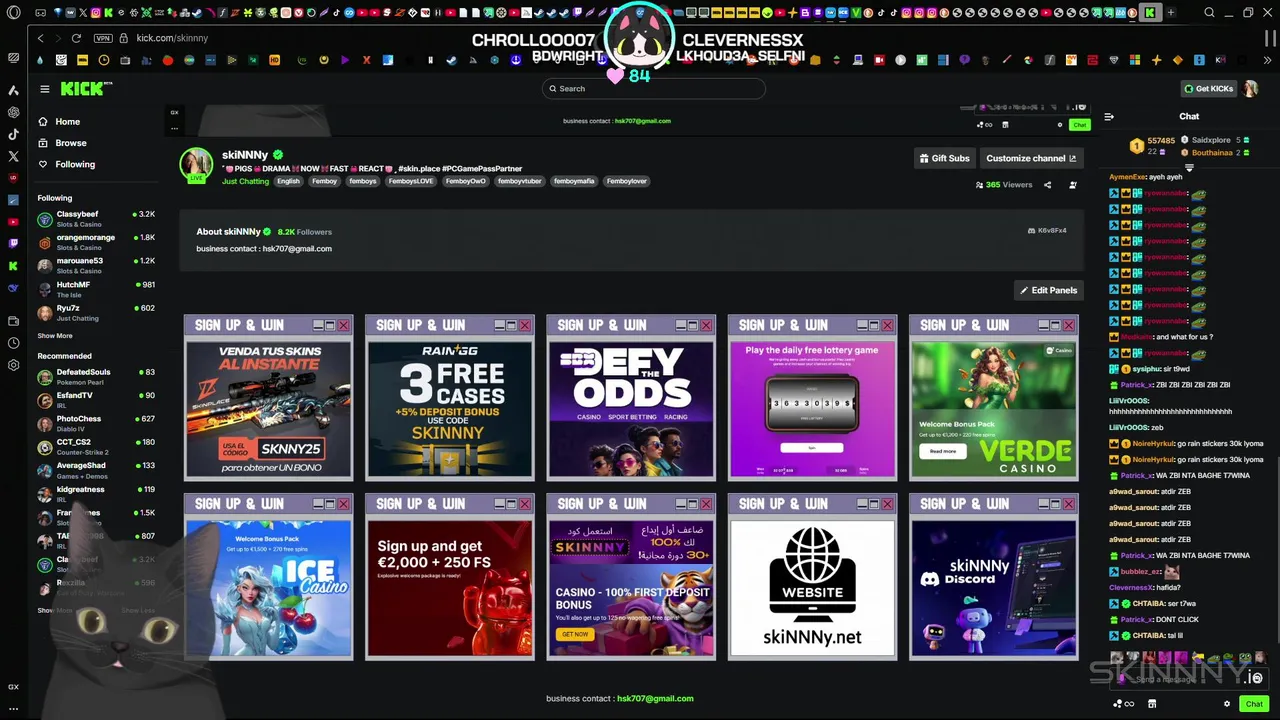The width and height of the screenshot is (1280, 720).
Task: Open the Verde Casino panel
Action: pos(994,398)
